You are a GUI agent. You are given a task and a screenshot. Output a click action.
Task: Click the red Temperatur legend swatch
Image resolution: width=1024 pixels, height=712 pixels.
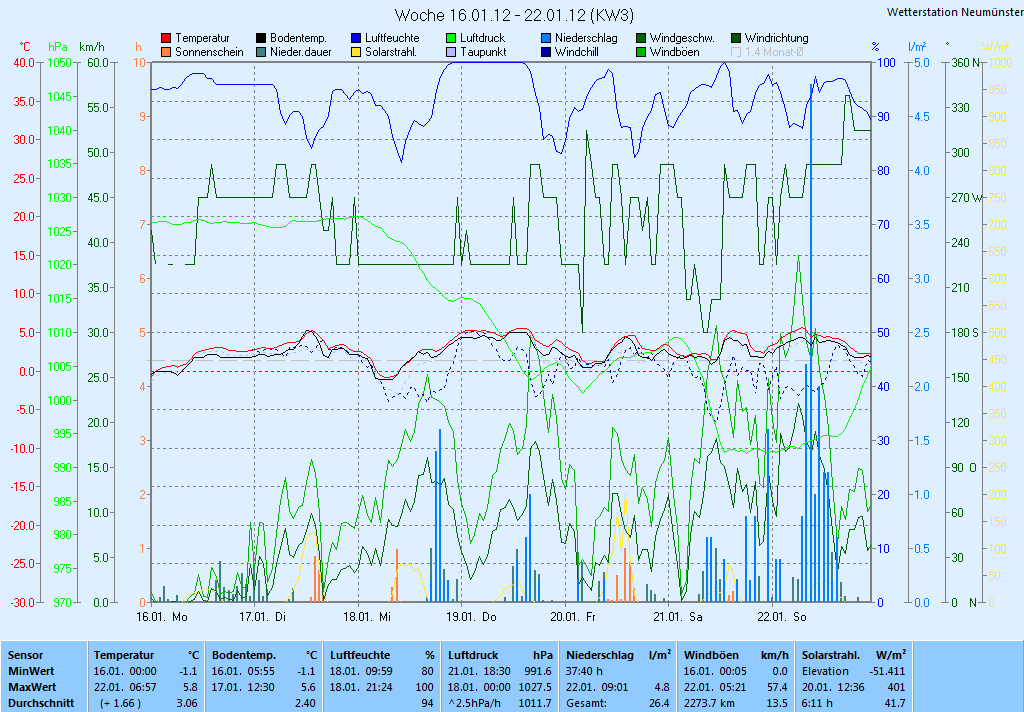(x=166, y=38)
